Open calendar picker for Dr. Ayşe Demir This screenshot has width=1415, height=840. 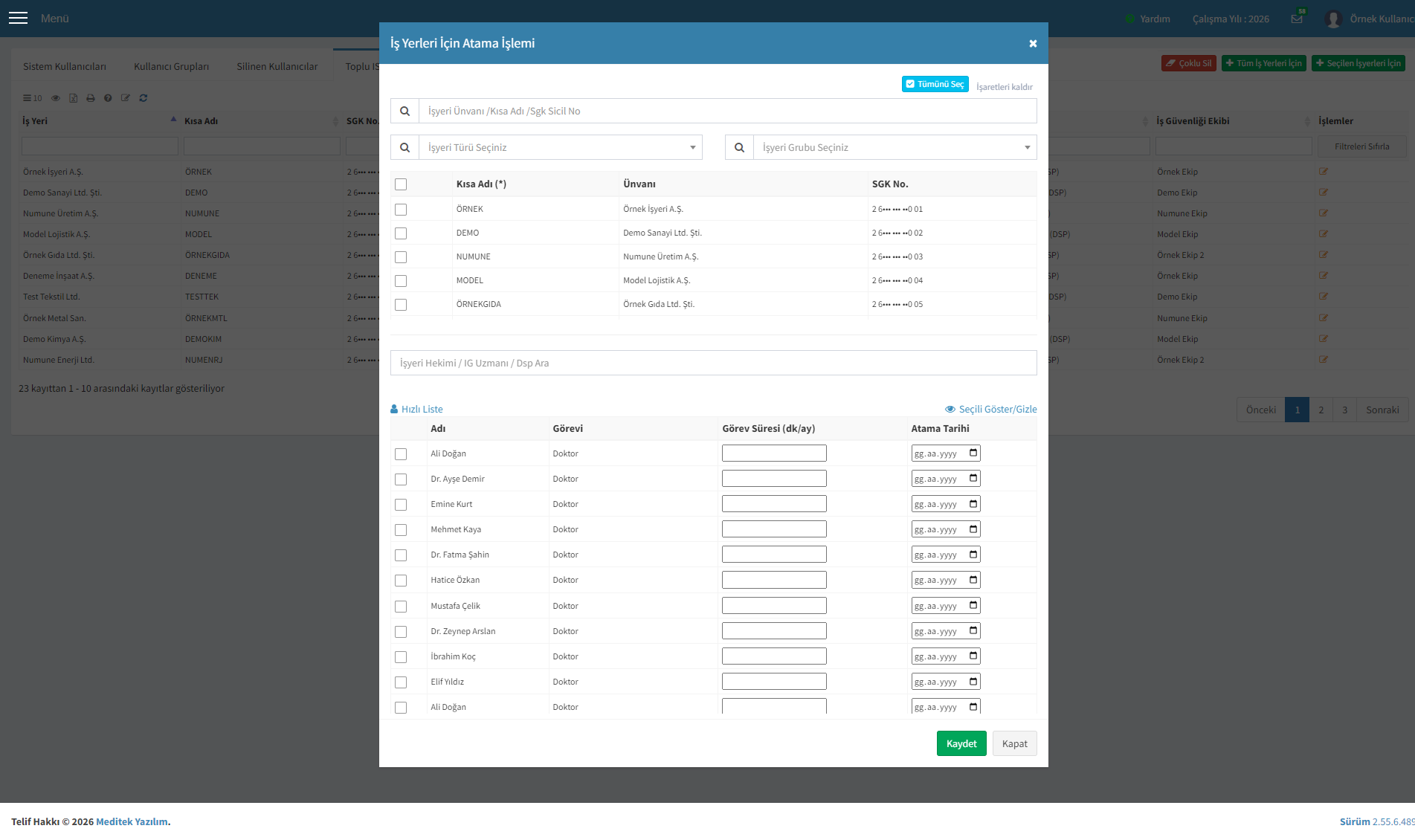[973, 478]
